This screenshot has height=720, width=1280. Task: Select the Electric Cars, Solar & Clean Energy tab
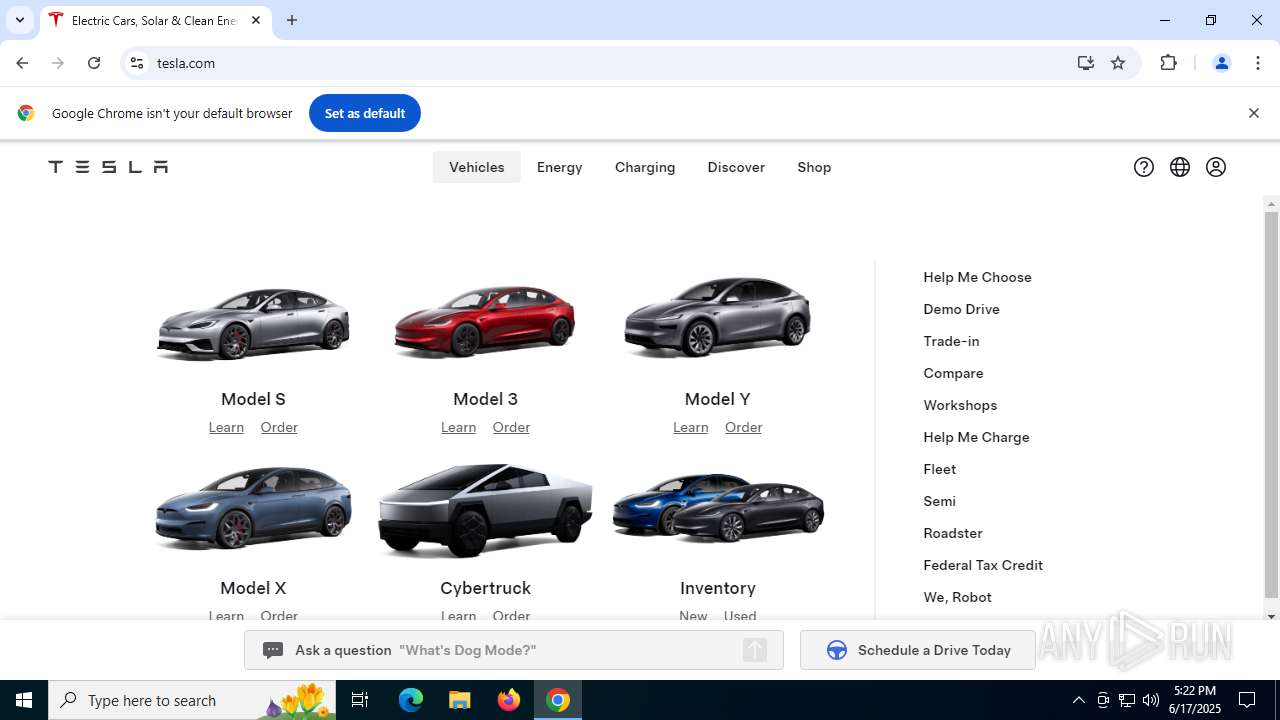[155, 20]
